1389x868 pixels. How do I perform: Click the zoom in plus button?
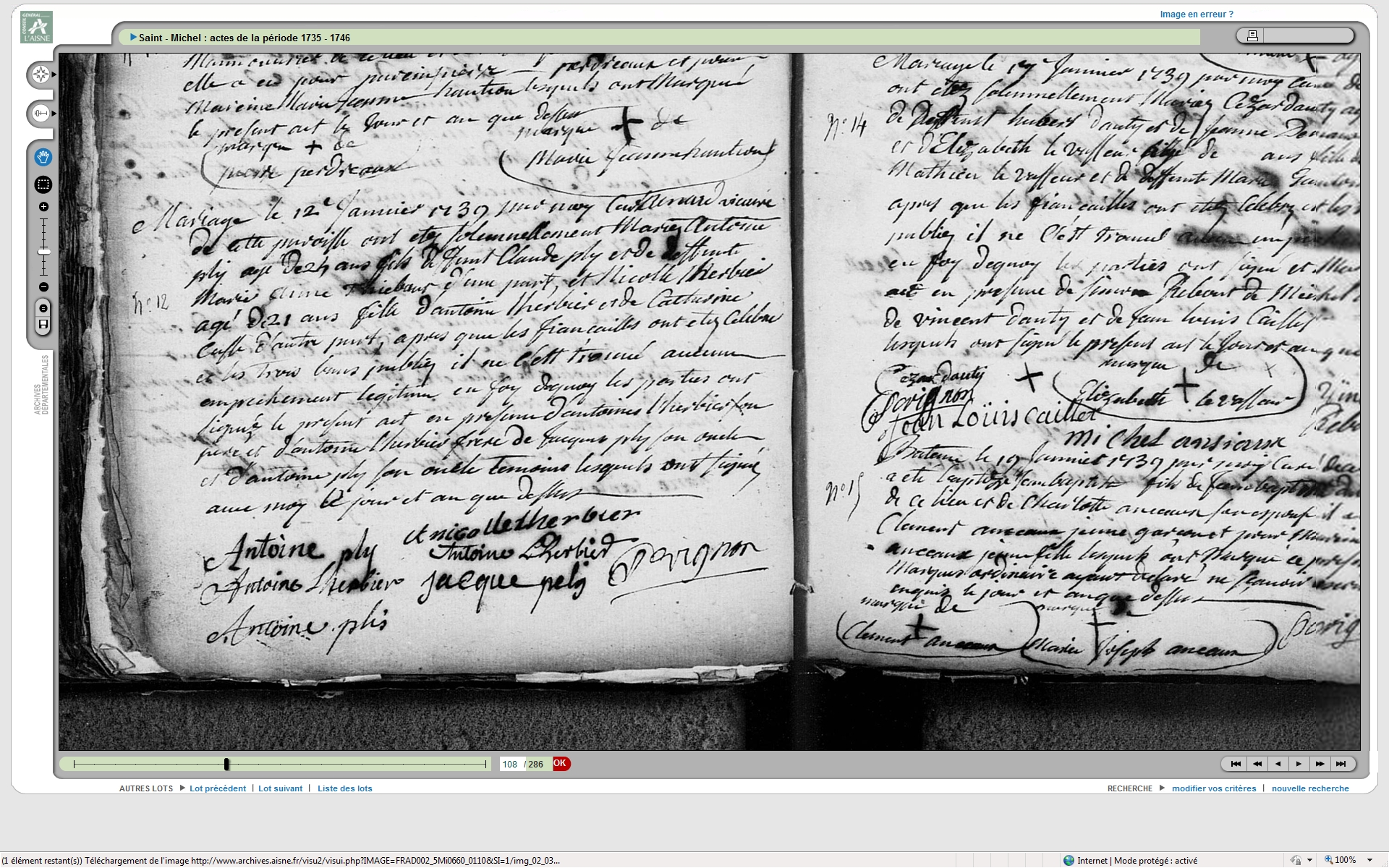pos(43,207)
